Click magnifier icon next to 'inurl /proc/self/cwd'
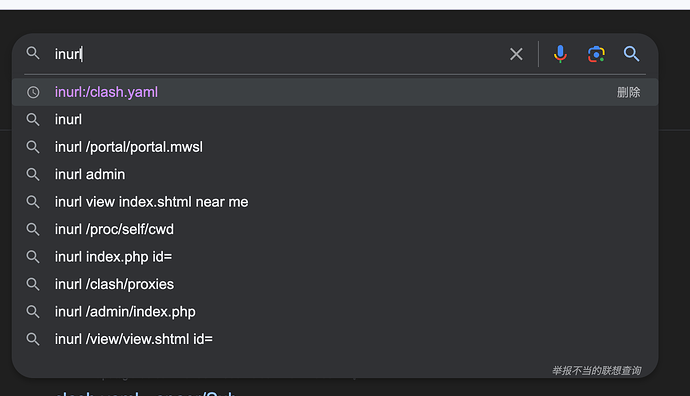The height and width of the screenshot is (396, 690). pyautogui.click(x=33, y=229)
